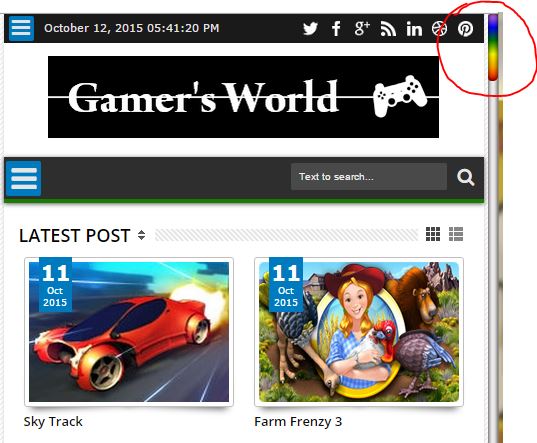Viewport: 537px width, 443px height.
Task: Open the RSS feed icon
Action: 388,29
